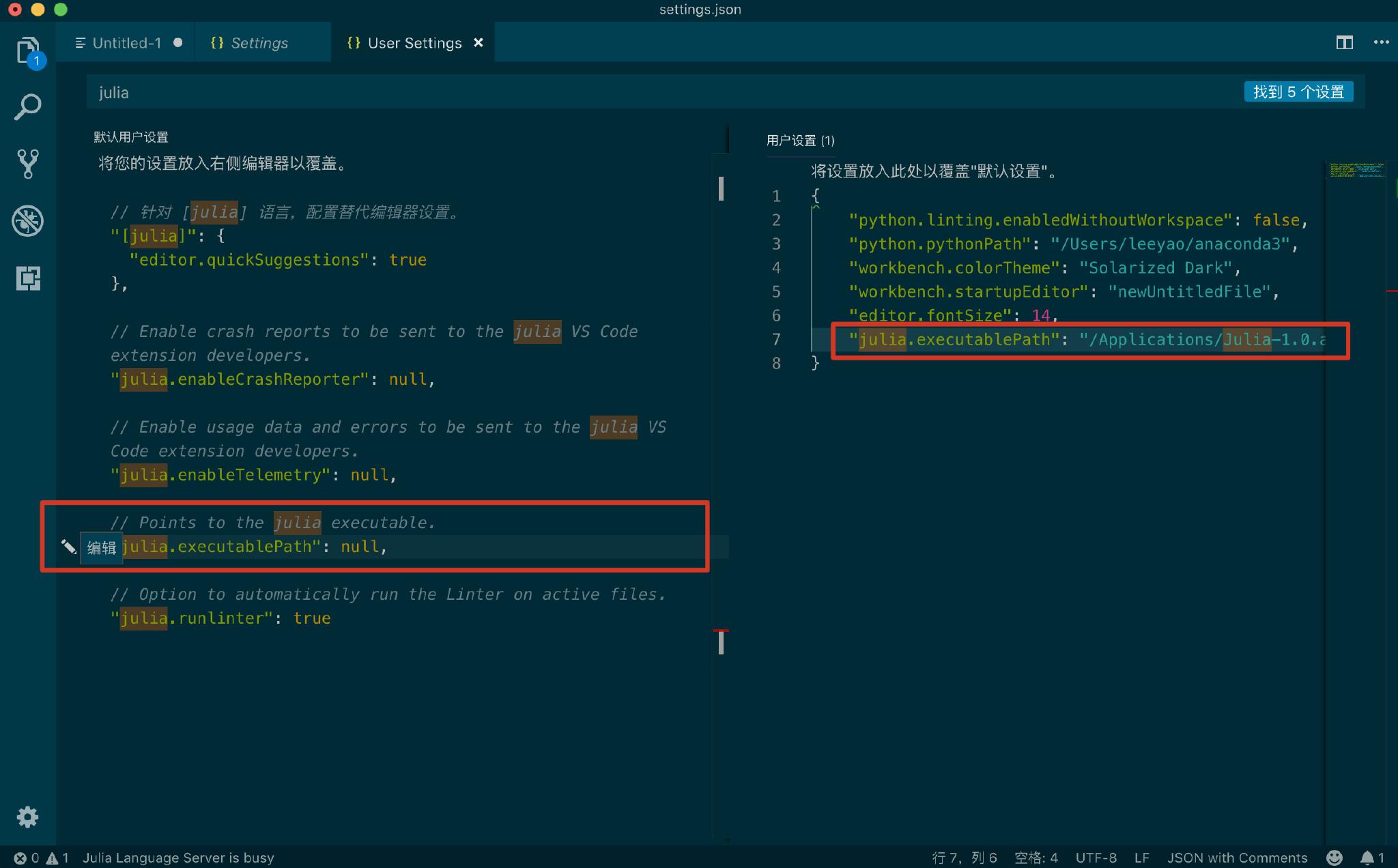Open the Extensions sidebar icon

27,278
